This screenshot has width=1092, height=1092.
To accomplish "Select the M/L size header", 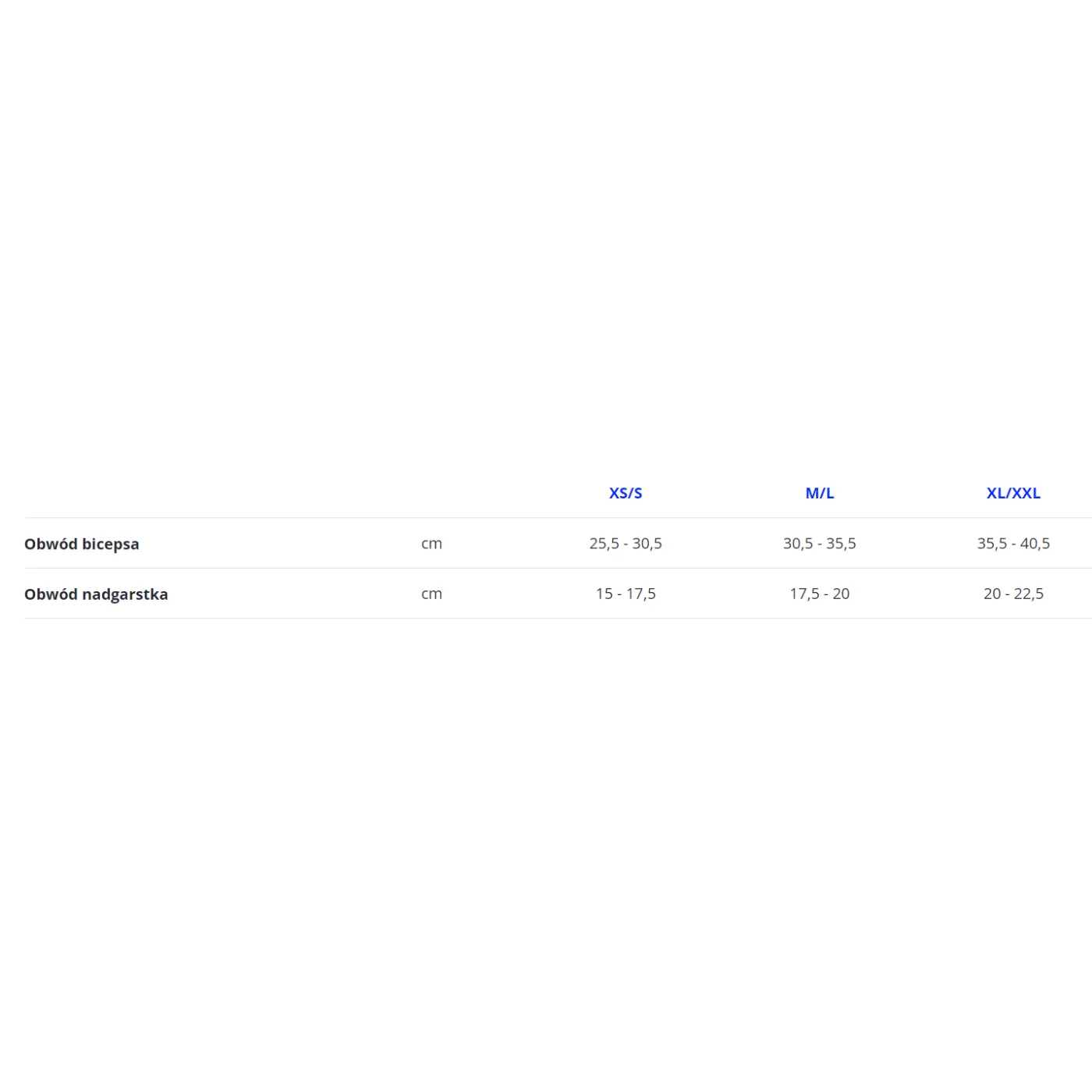I will (820, 493).
